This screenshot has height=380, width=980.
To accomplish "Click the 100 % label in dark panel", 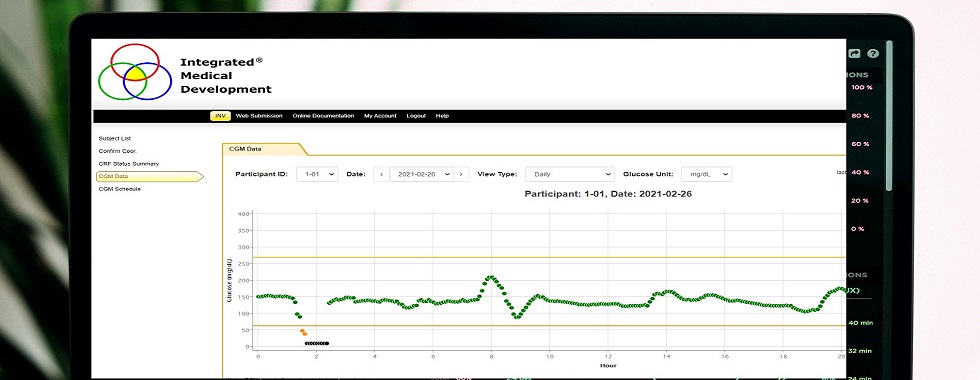I will (x=862, y=88).
